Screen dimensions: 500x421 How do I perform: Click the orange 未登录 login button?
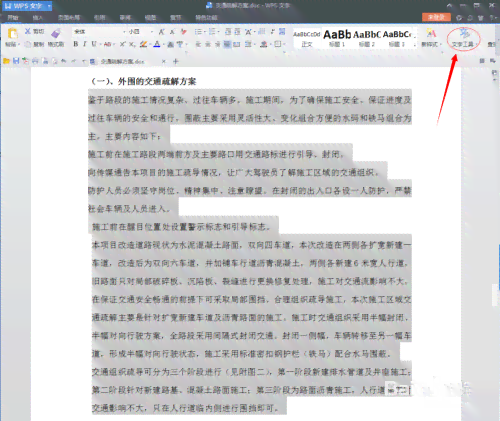point(436,17)
